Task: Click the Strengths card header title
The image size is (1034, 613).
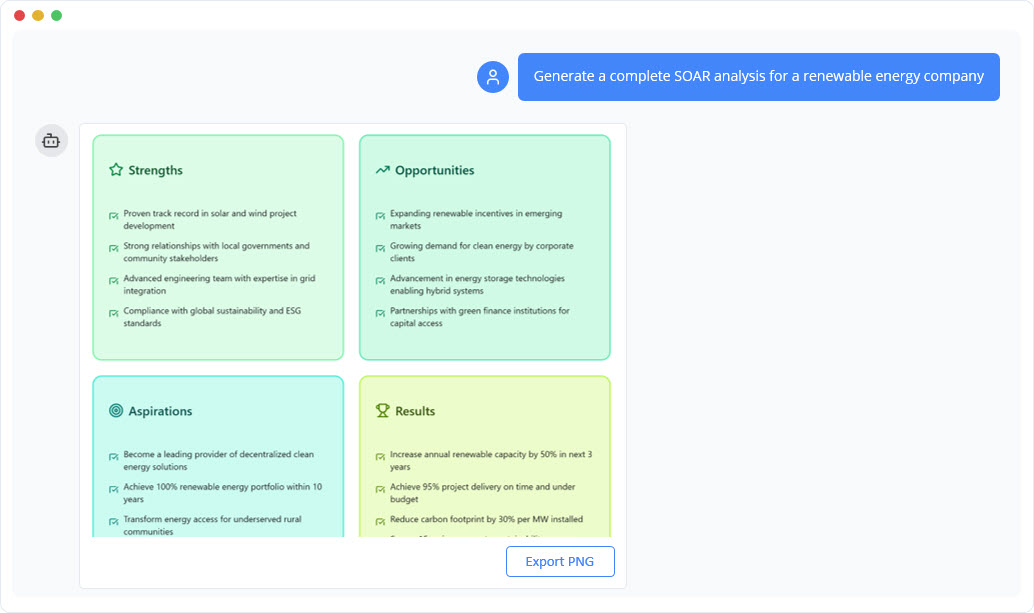Action: 157,170
